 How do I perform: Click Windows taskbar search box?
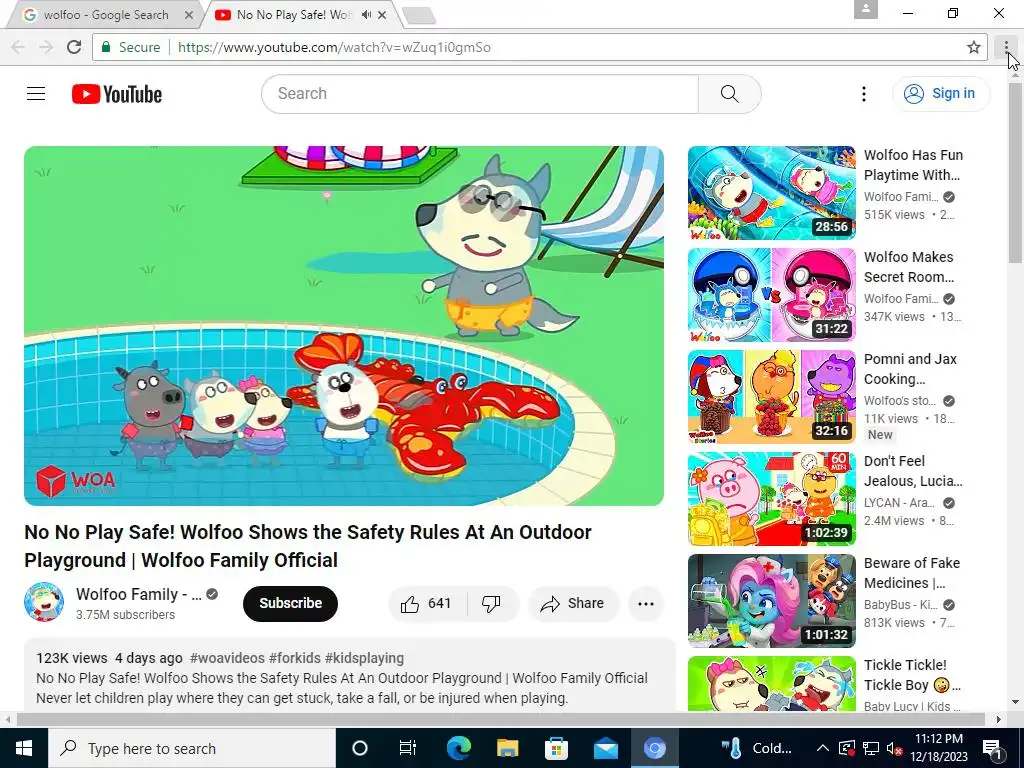click(x=192, y=748)
